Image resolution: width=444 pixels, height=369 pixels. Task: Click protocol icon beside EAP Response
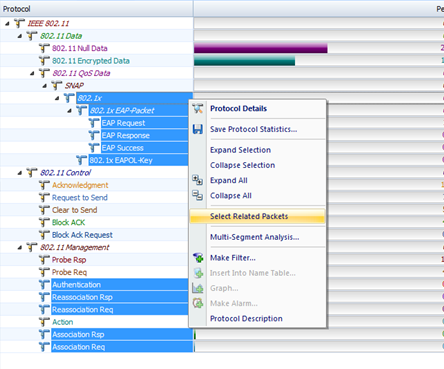[x=94, y=135]
